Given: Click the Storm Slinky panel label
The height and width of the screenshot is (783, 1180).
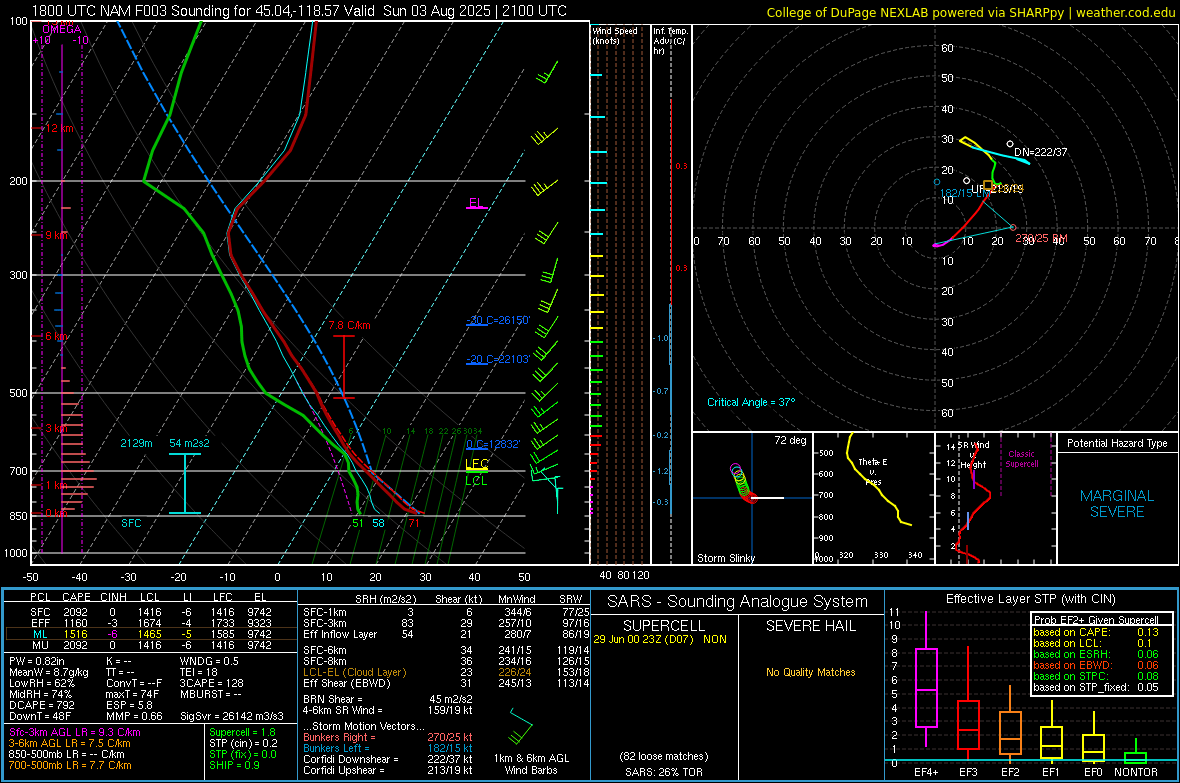Looking at the screenshot, I should point(725,558).
